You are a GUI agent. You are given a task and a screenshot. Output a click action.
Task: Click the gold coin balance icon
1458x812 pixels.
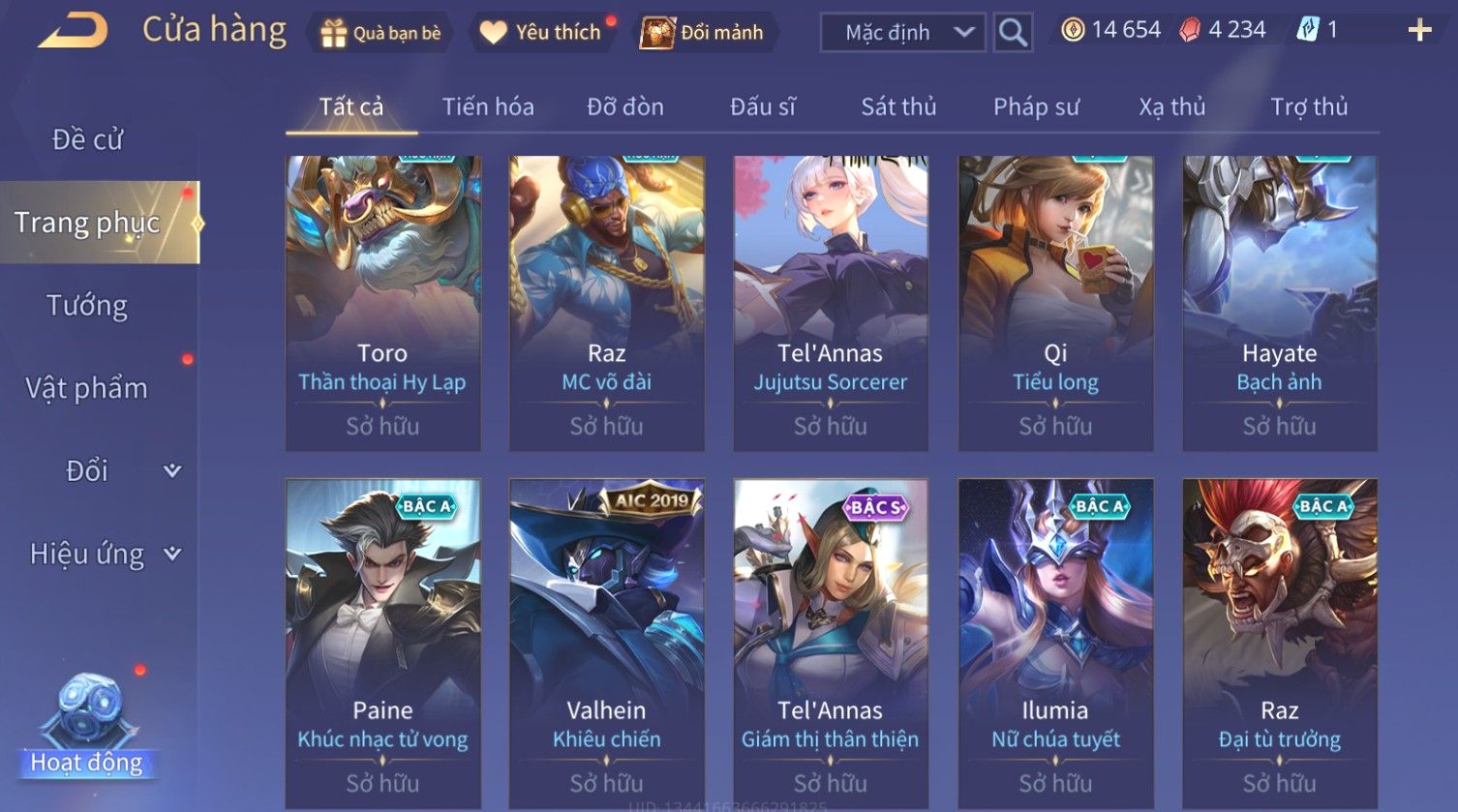(x=1073, y=31)
